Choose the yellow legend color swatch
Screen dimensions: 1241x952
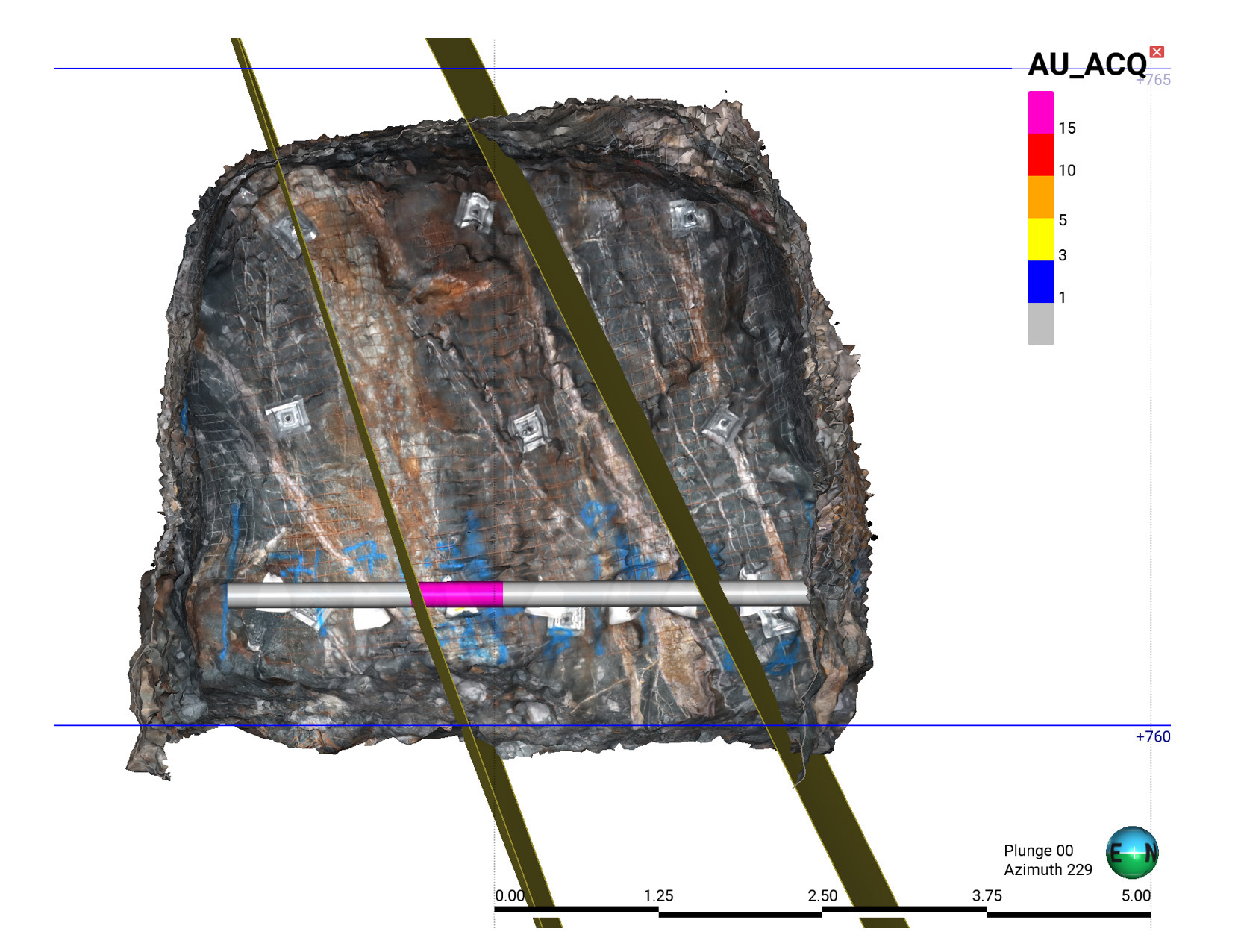[1040, 239]
